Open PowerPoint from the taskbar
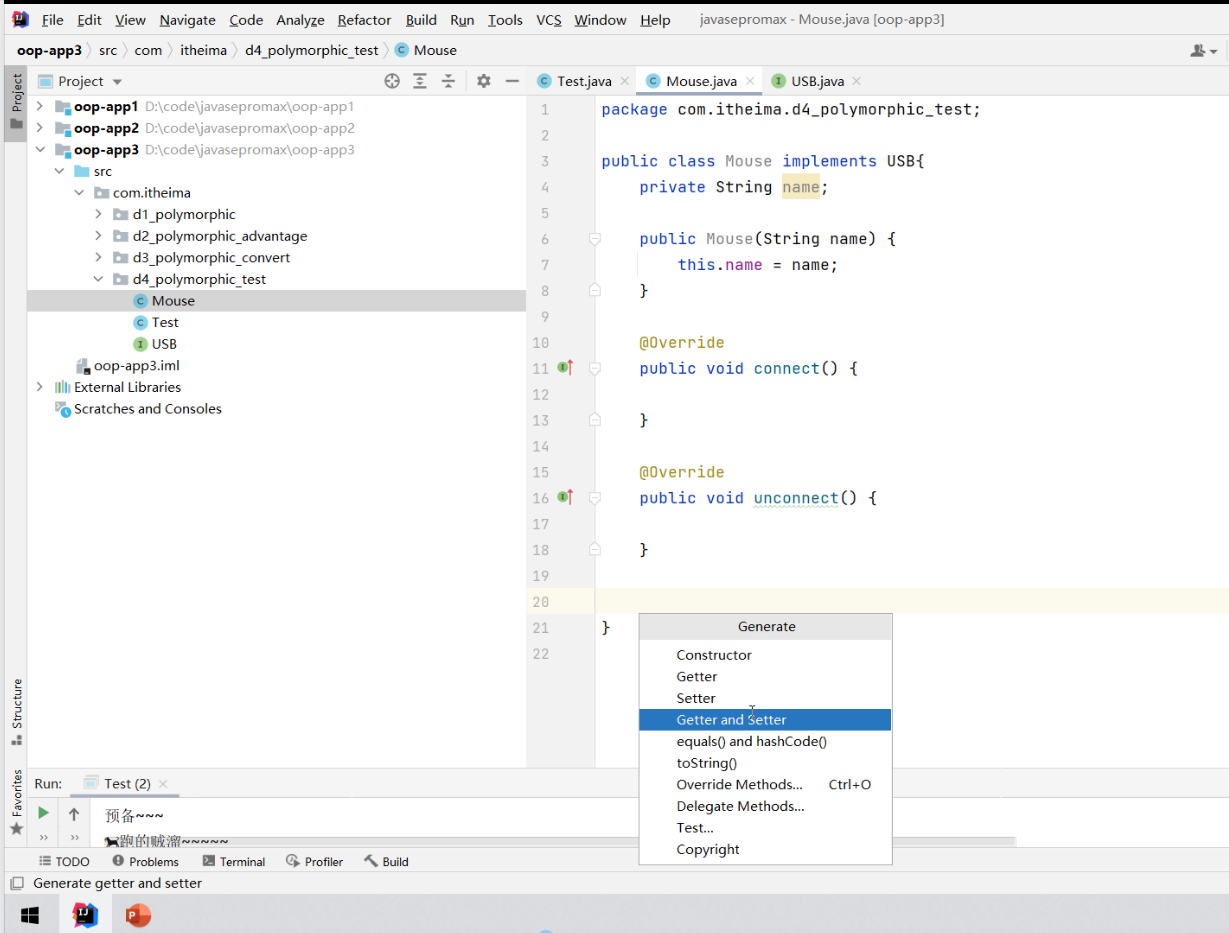This screenshot has height=933, width=1229. (x=138, y=915)
